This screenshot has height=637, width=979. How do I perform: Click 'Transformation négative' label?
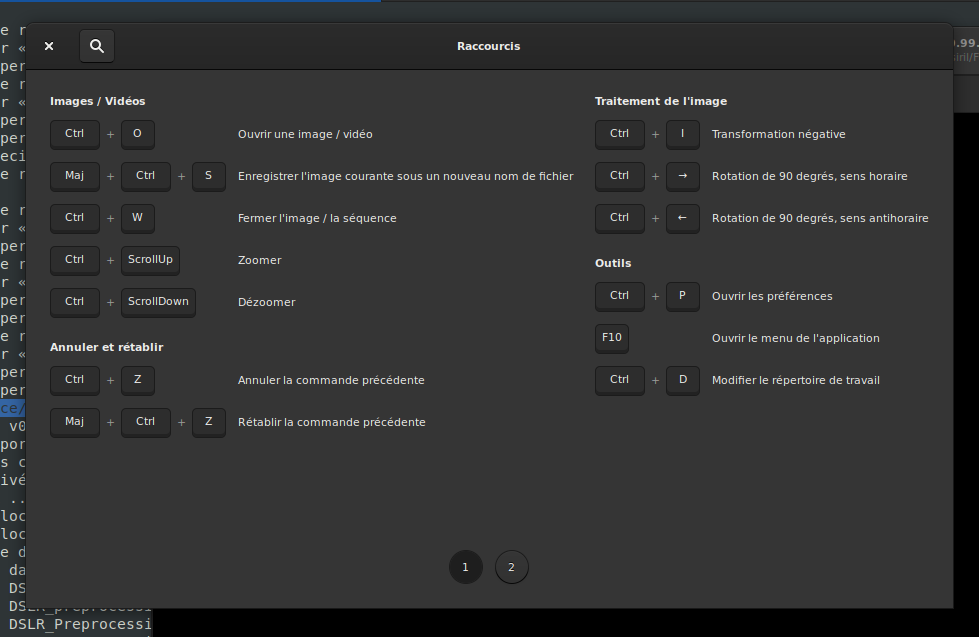[779, 134]
